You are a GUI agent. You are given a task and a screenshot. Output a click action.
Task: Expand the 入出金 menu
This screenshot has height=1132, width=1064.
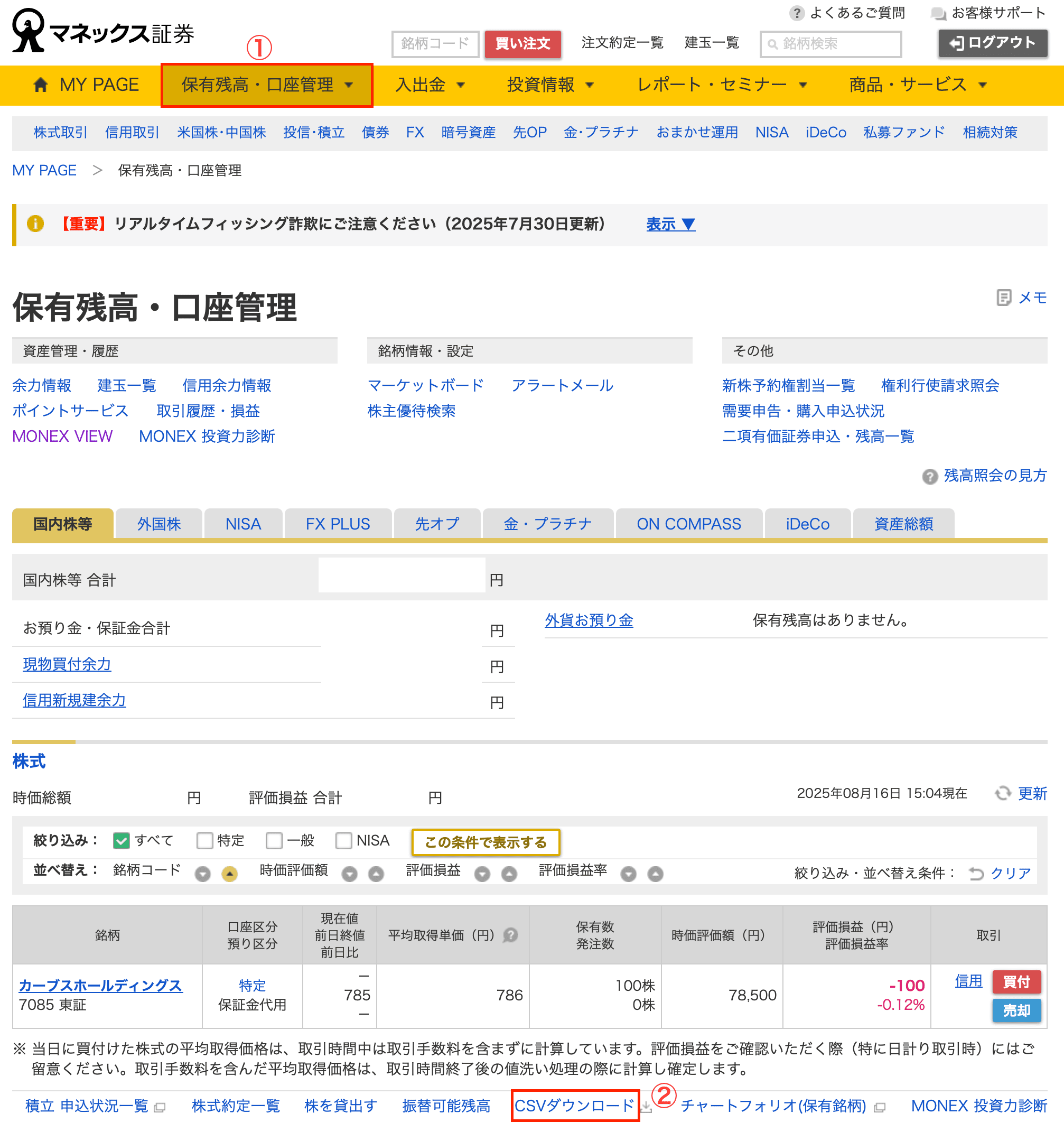point(430,86)
